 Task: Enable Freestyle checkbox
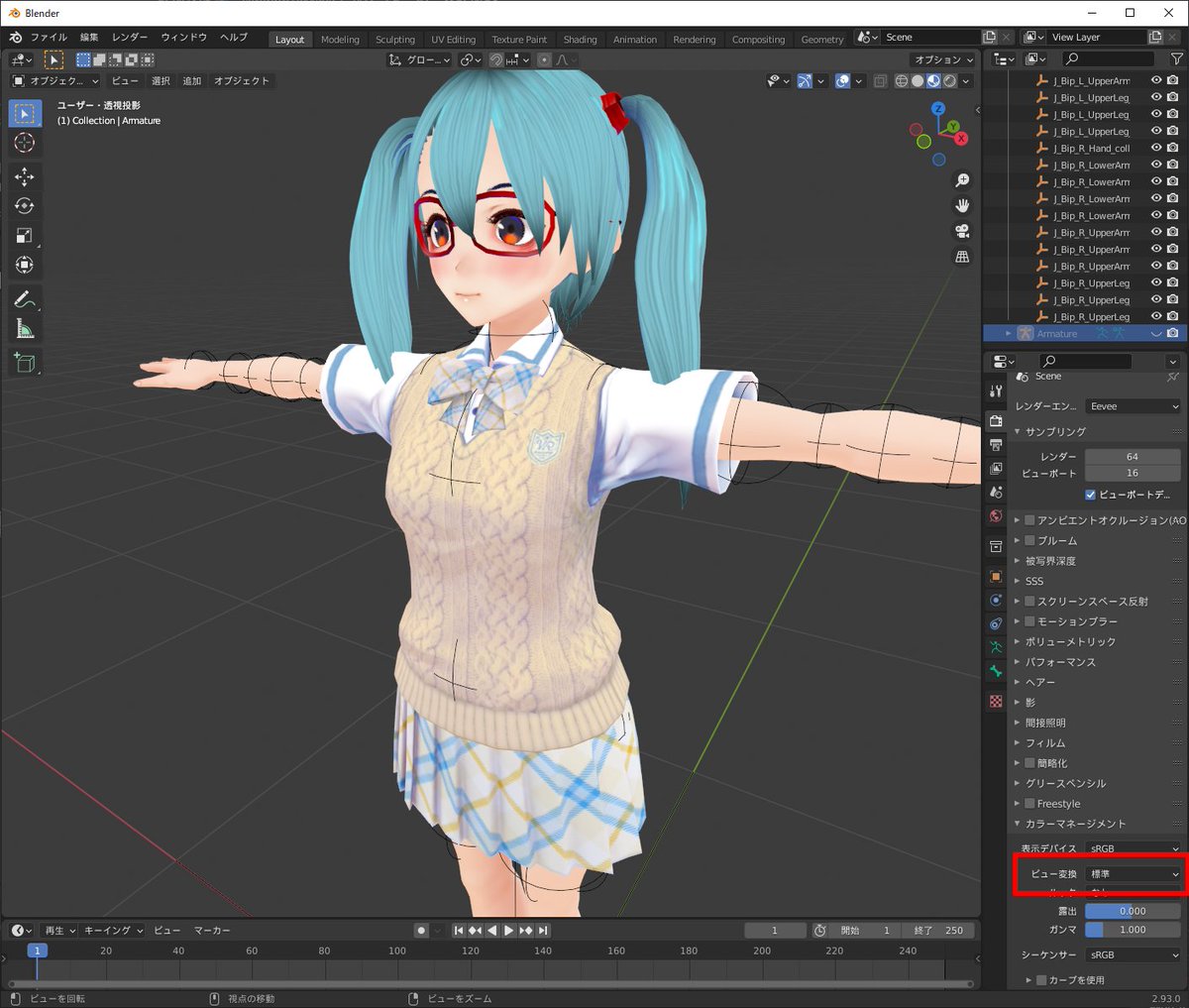coord(1029,804)
